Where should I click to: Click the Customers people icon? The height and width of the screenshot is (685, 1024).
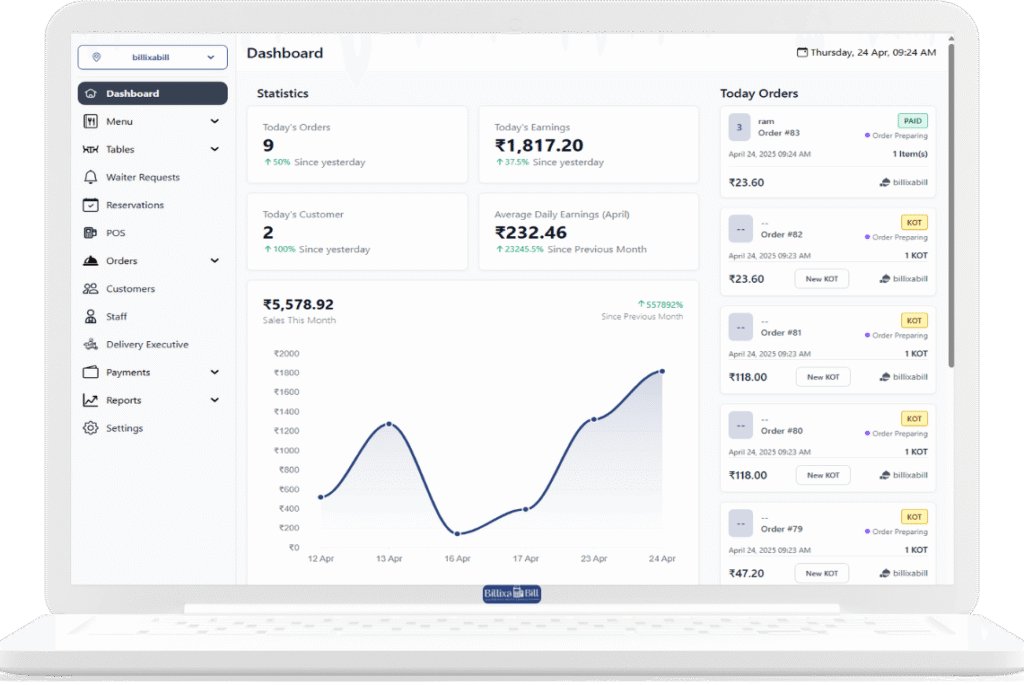(91, 288)
